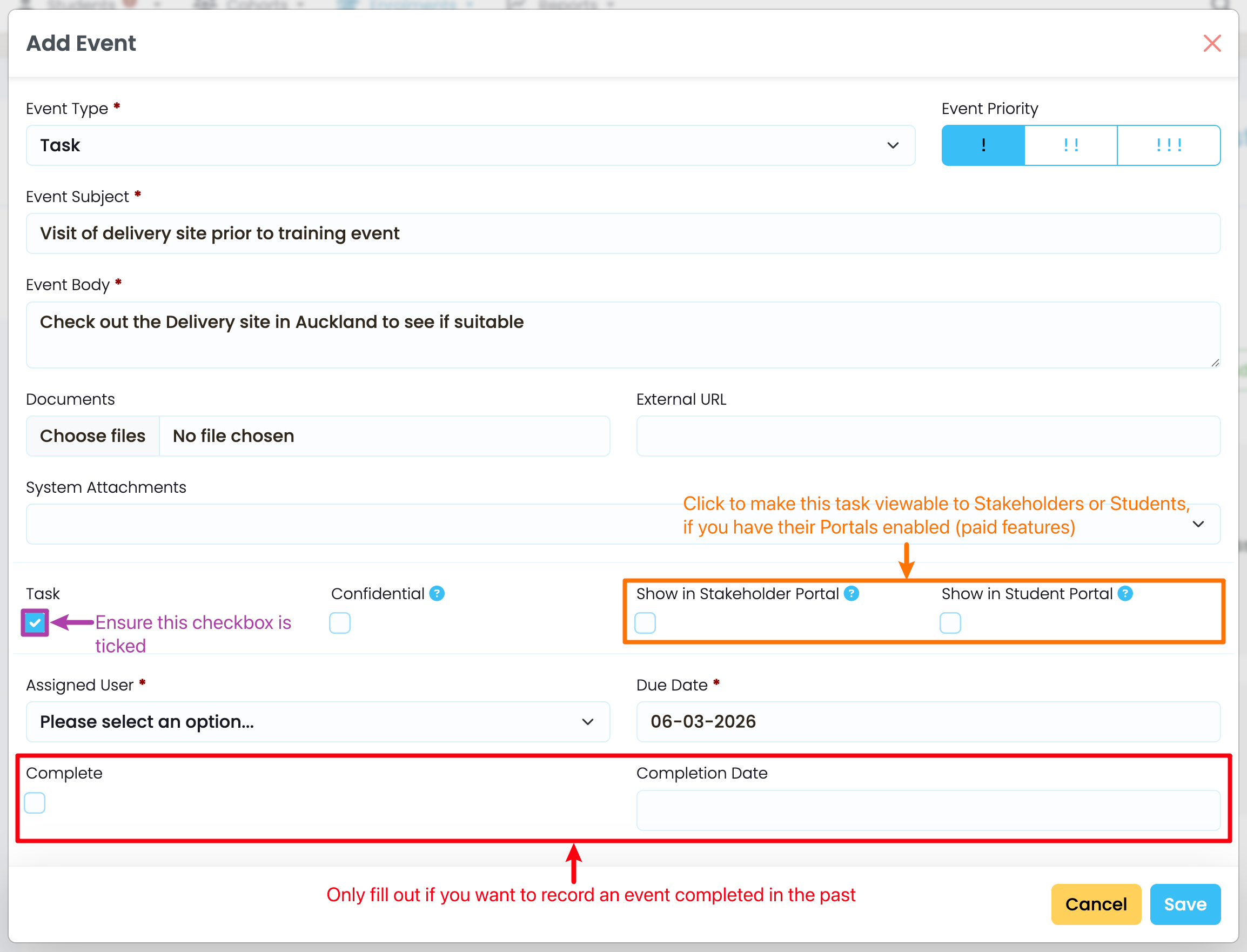Click the Student Portal help icon
The height and width of the screenshot is (952, 1247).
pos(1125,593)
